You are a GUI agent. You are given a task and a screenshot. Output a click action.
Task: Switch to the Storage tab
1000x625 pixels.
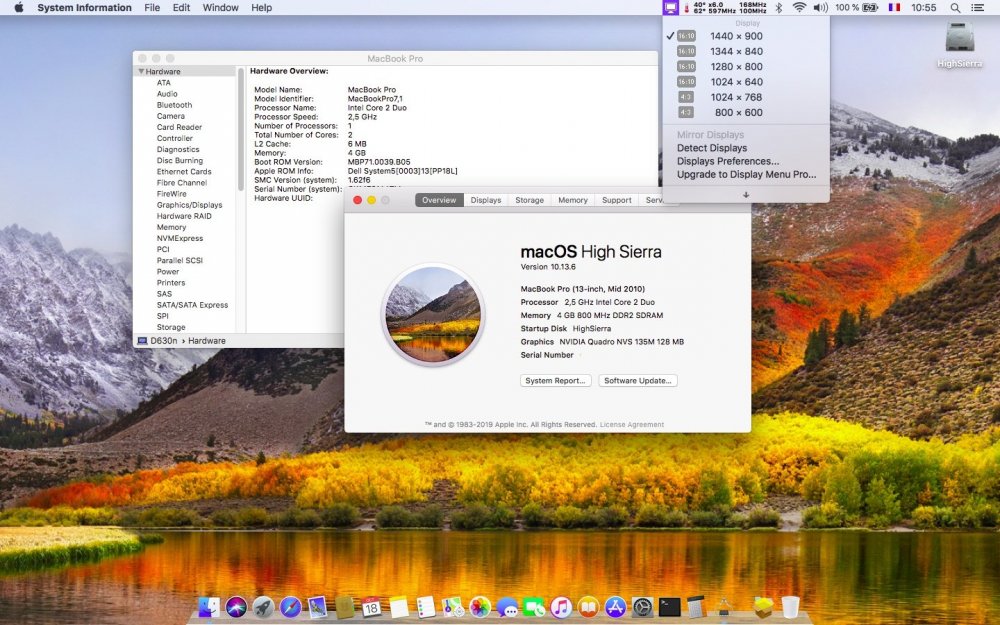[530, 199]
